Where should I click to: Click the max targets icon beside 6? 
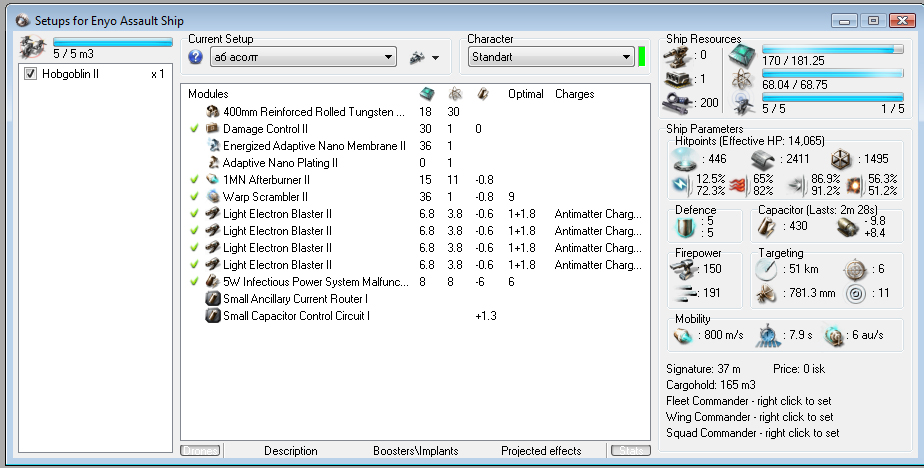[855, 269]
